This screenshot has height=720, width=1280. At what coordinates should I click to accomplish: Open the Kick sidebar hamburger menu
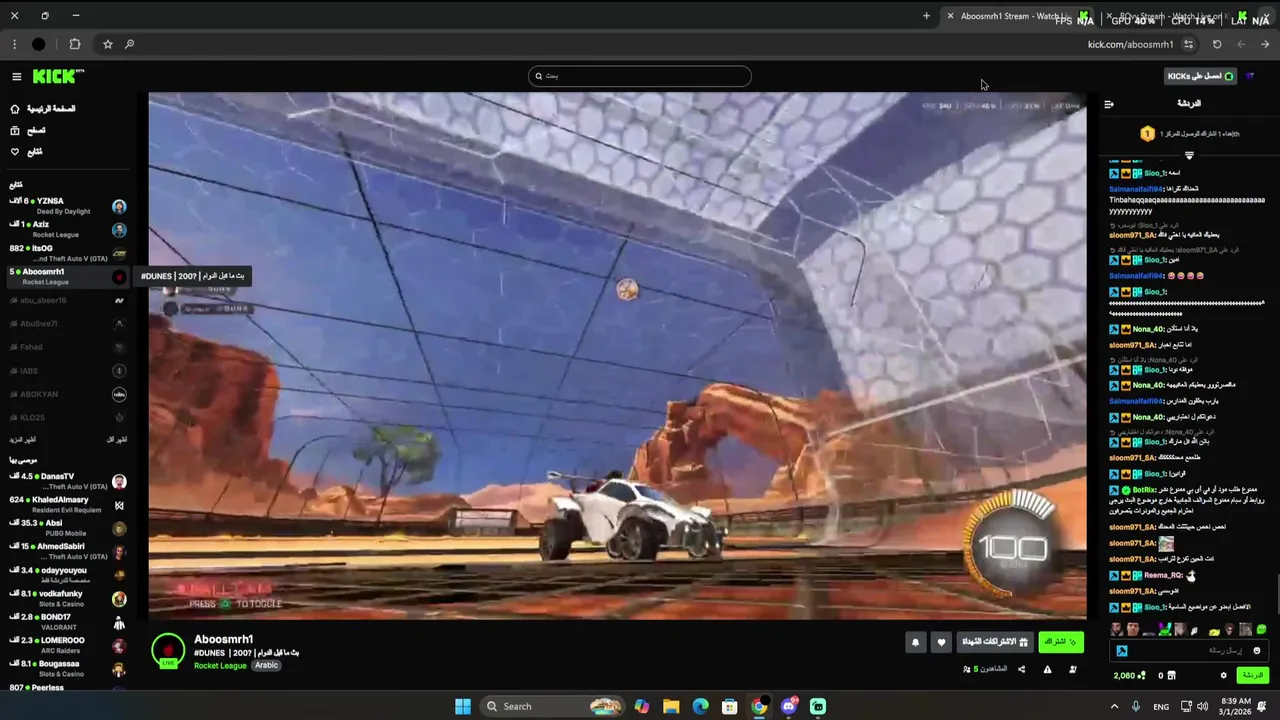pyautogui.click(x=16, y=77)
